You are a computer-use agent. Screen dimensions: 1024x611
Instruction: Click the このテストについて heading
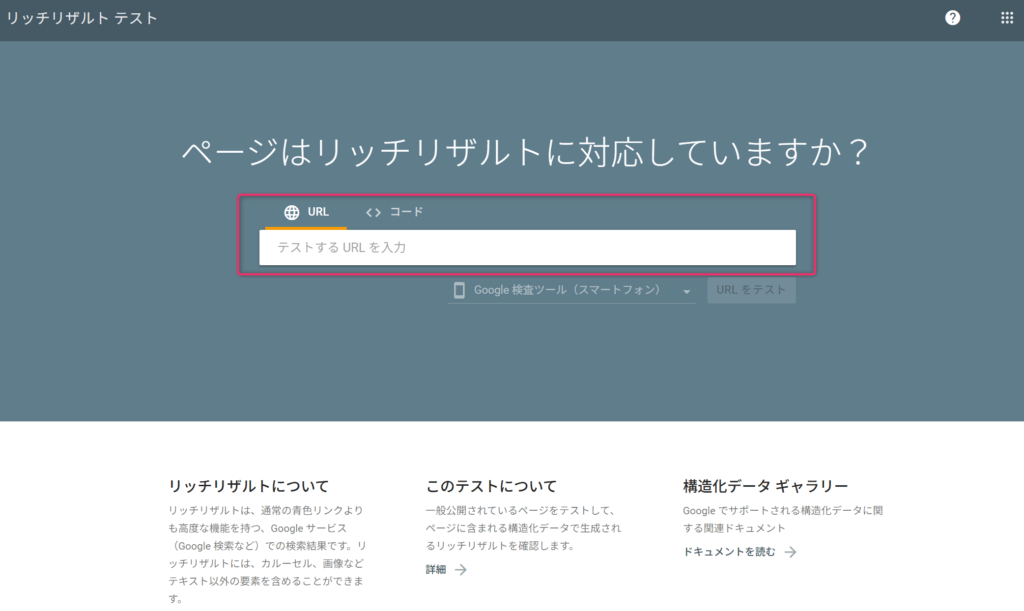pos(491,486)
